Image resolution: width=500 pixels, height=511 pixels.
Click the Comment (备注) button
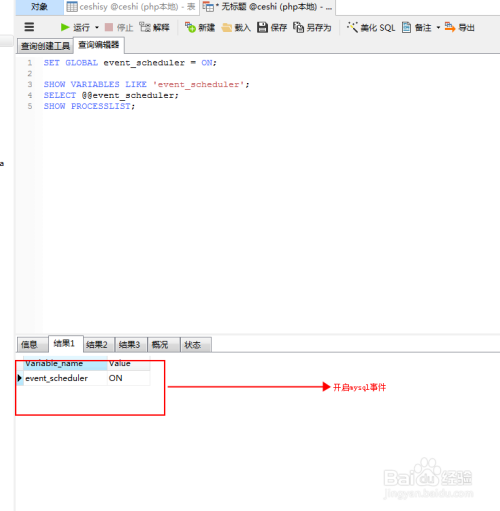coord(417,27)
